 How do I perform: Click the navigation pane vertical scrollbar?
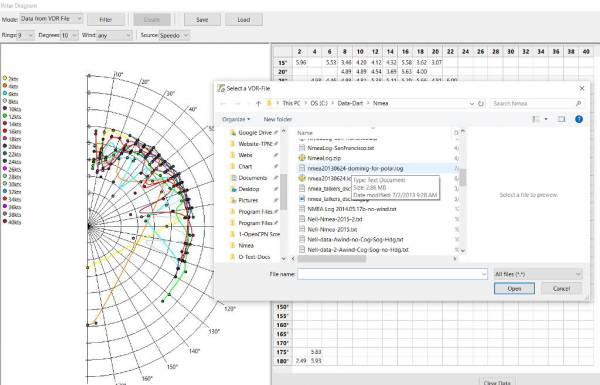(284, 191)
